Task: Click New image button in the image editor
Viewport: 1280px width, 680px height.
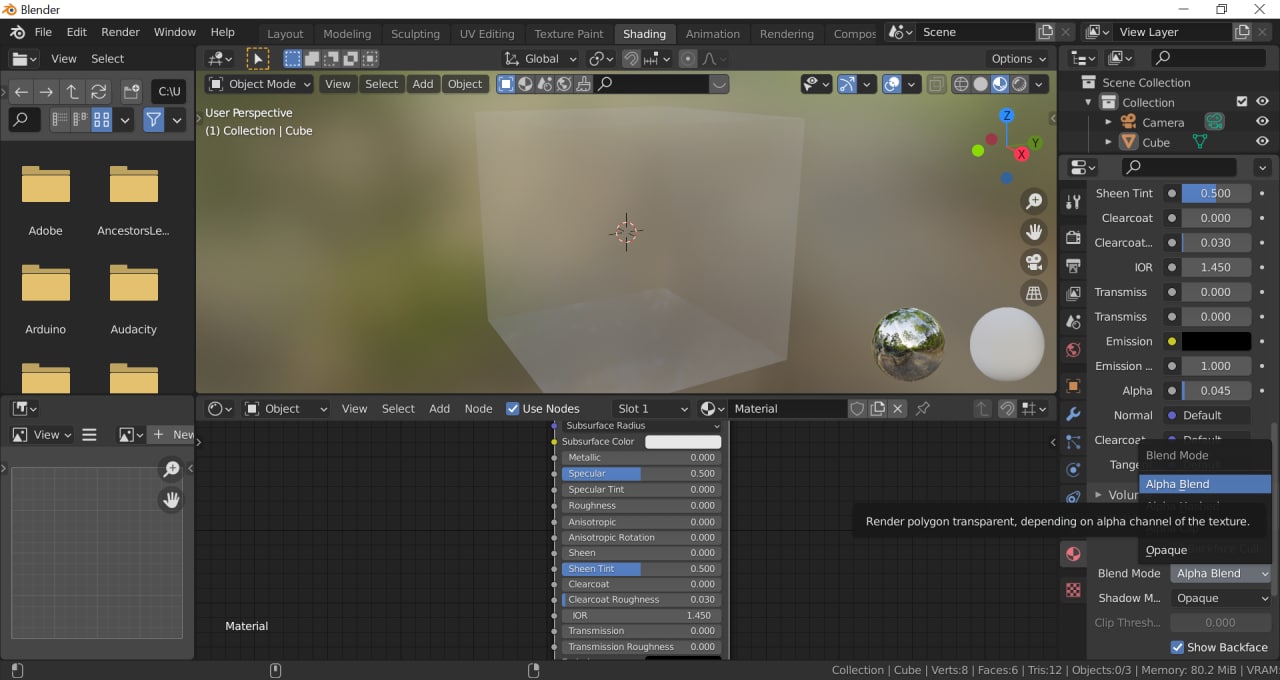Action: click(171, 434)
